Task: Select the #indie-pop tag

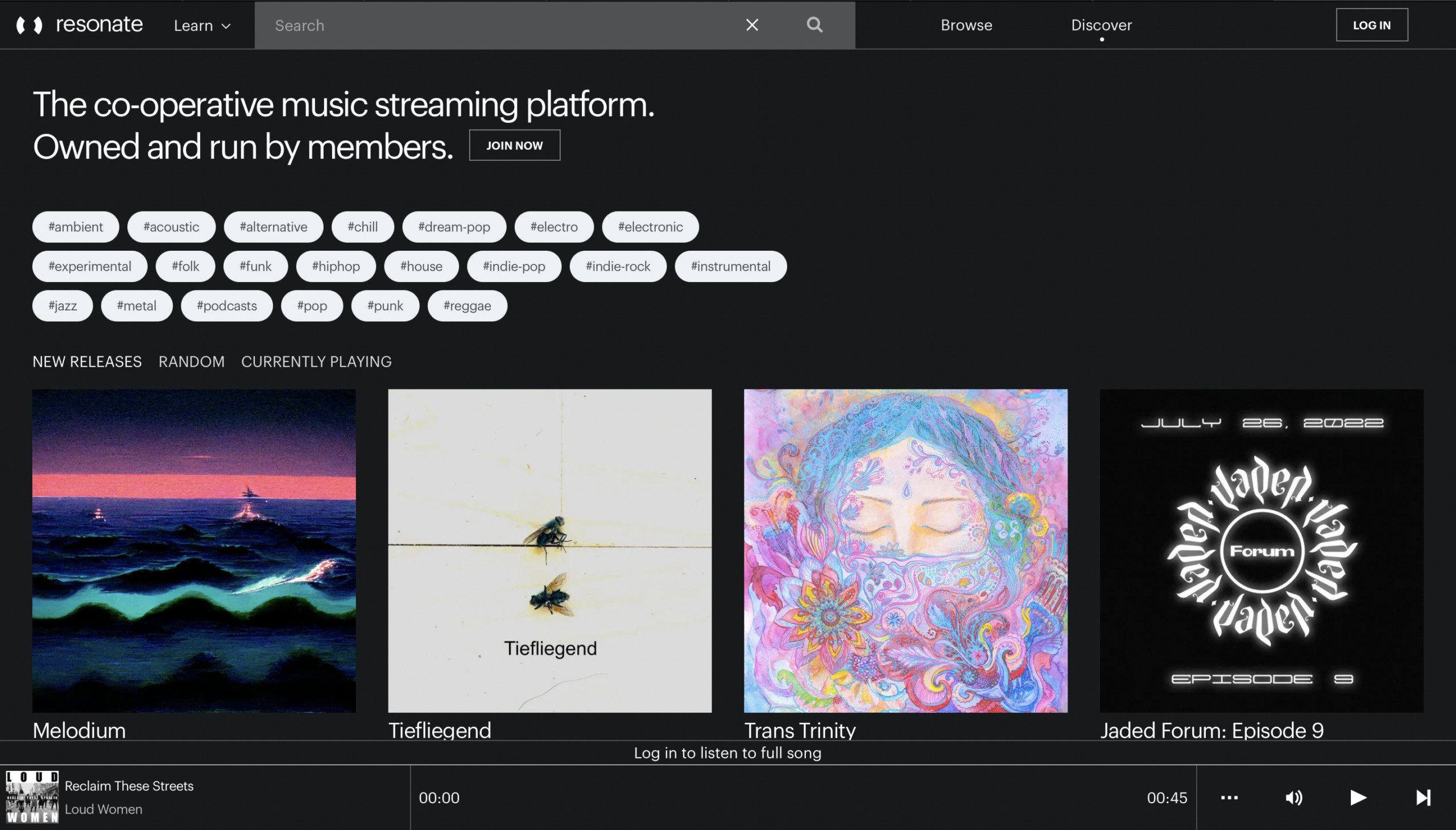Action: click(x=514, y=266)
